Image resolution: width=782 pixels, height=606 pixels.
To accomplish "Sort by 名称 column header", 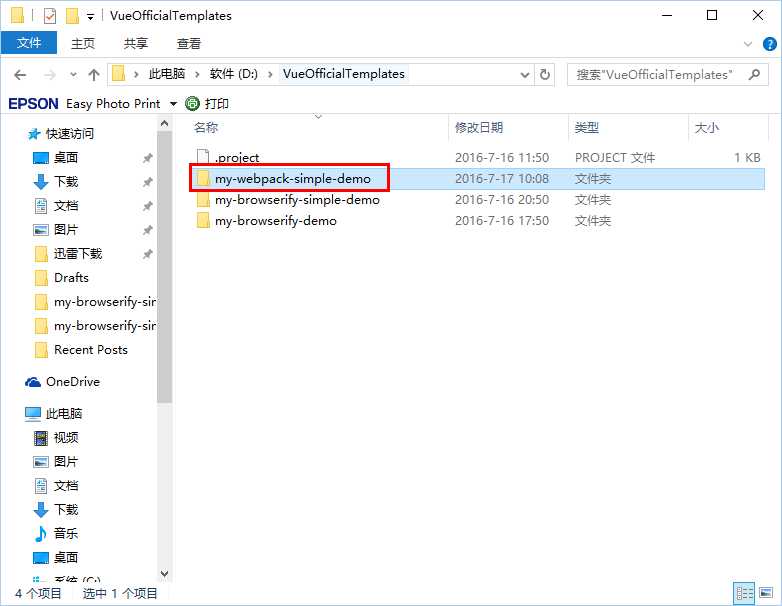I will click(x=205, y=128).
